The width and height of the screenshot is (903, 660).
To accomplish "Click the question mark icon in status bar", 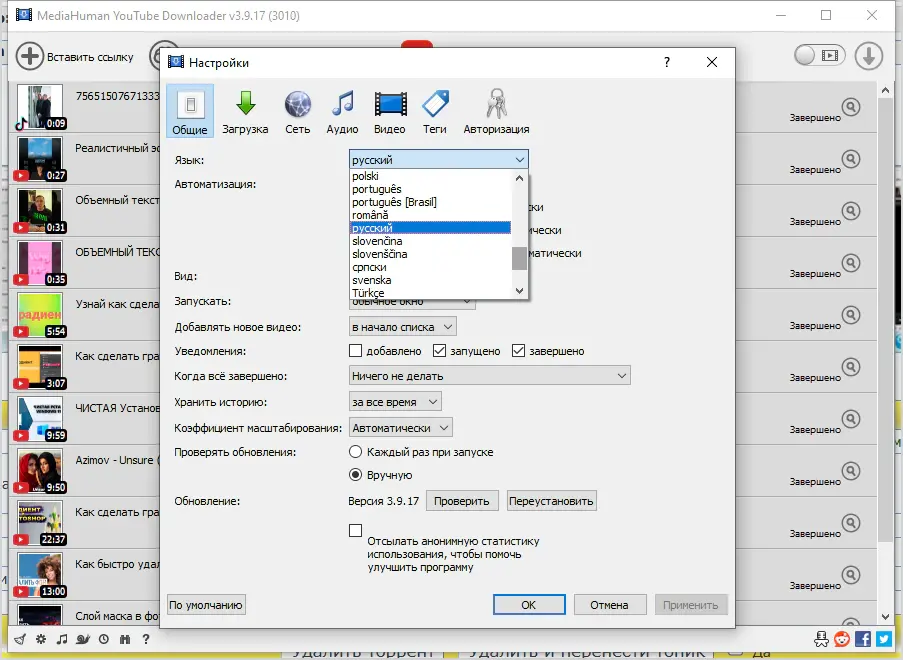I will click(146, 639).
